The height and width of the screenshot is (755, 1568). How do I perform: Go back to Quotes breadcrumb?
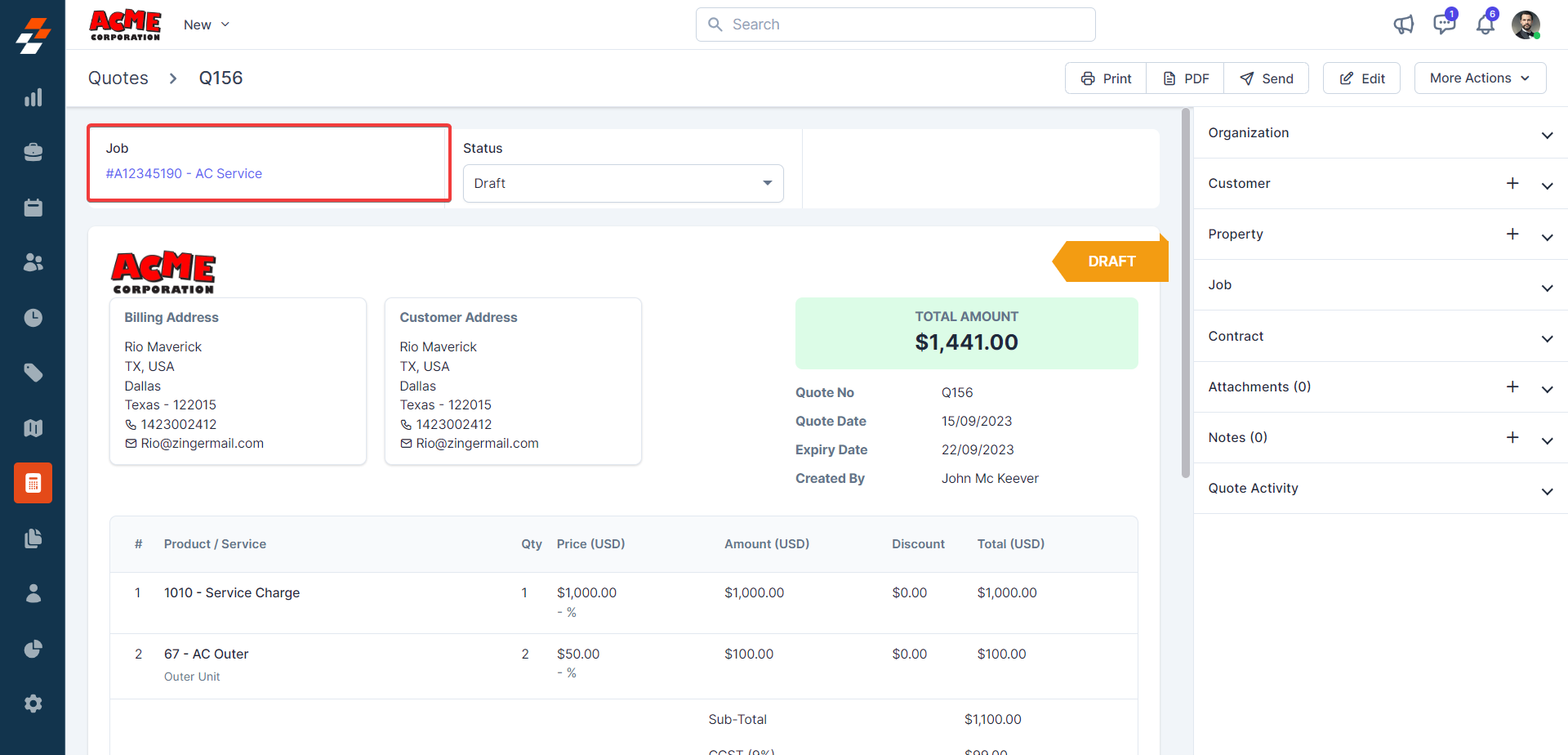point(118,78)
